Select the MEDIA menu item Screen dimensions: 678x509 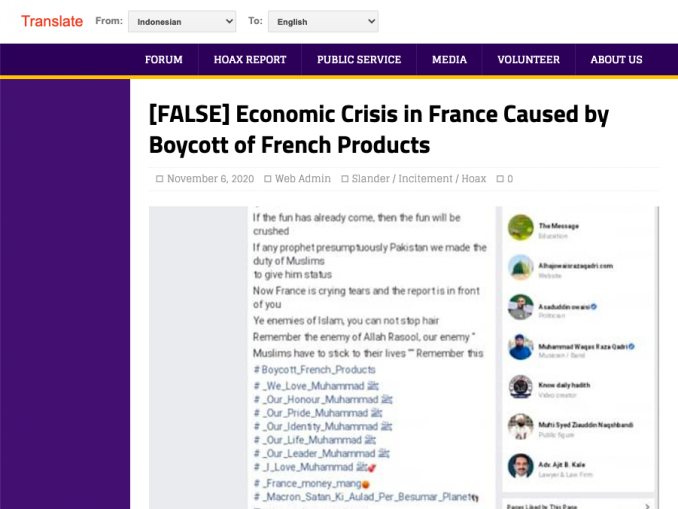[x=449, y=60]
